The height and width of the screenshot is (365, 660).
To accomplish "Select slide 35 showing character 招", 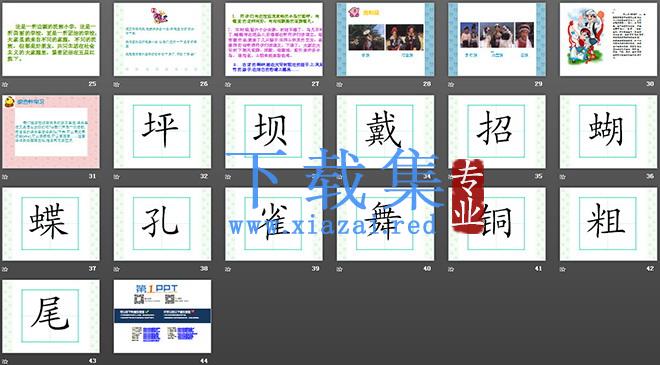I will (497, 131).
